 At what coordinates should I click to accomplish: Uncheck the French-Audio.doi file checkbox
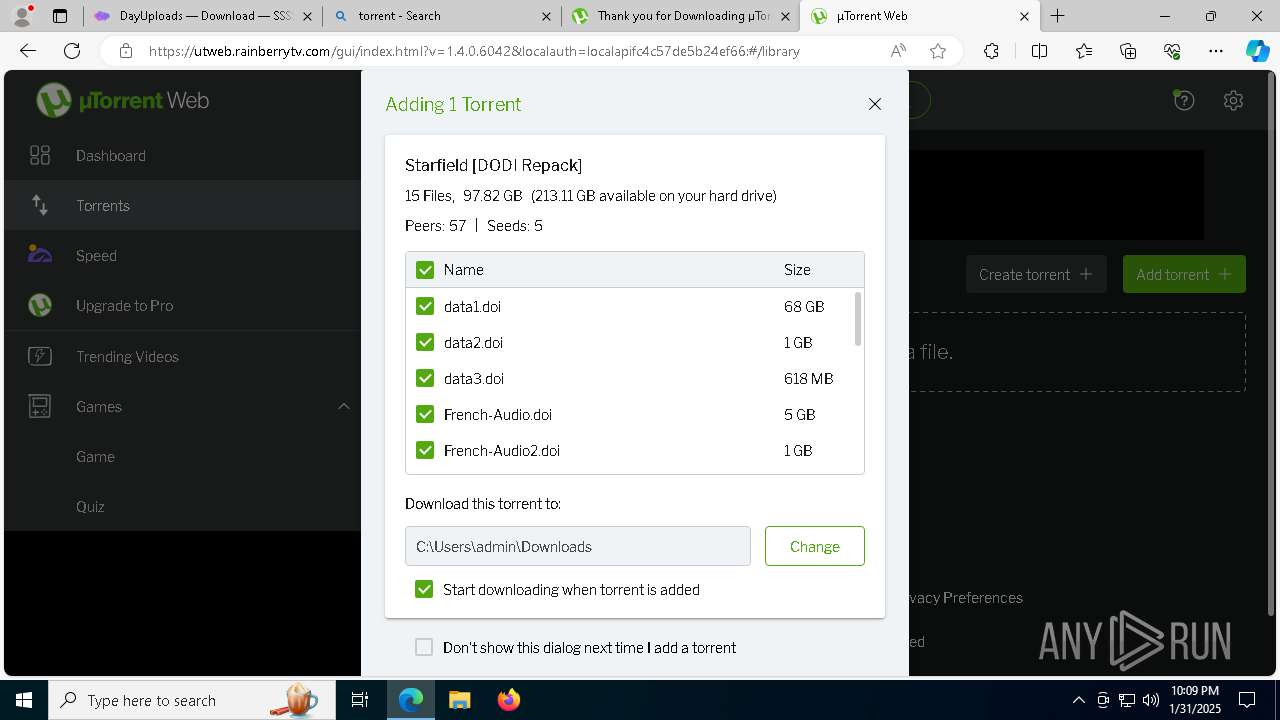[425, 414]
